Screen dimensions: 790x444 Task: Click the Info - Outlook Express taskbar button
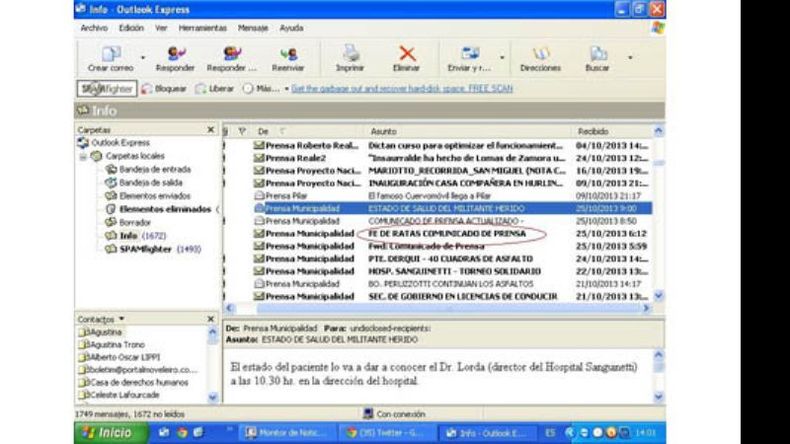(487, 433)
